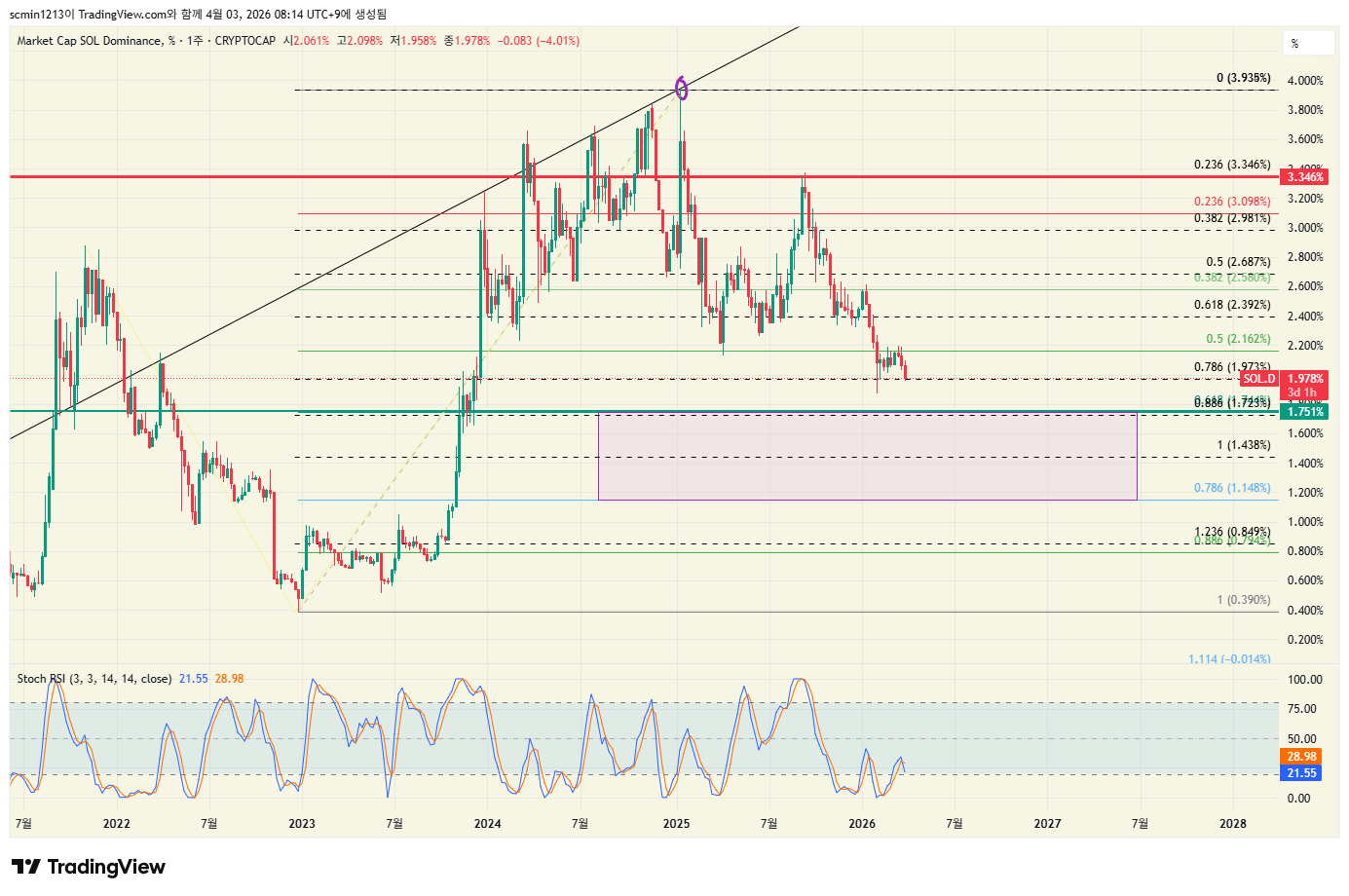
Task: Select the Fibonacci 0.618 (2.392%) level label
Action: click(x=1232, y=305)
